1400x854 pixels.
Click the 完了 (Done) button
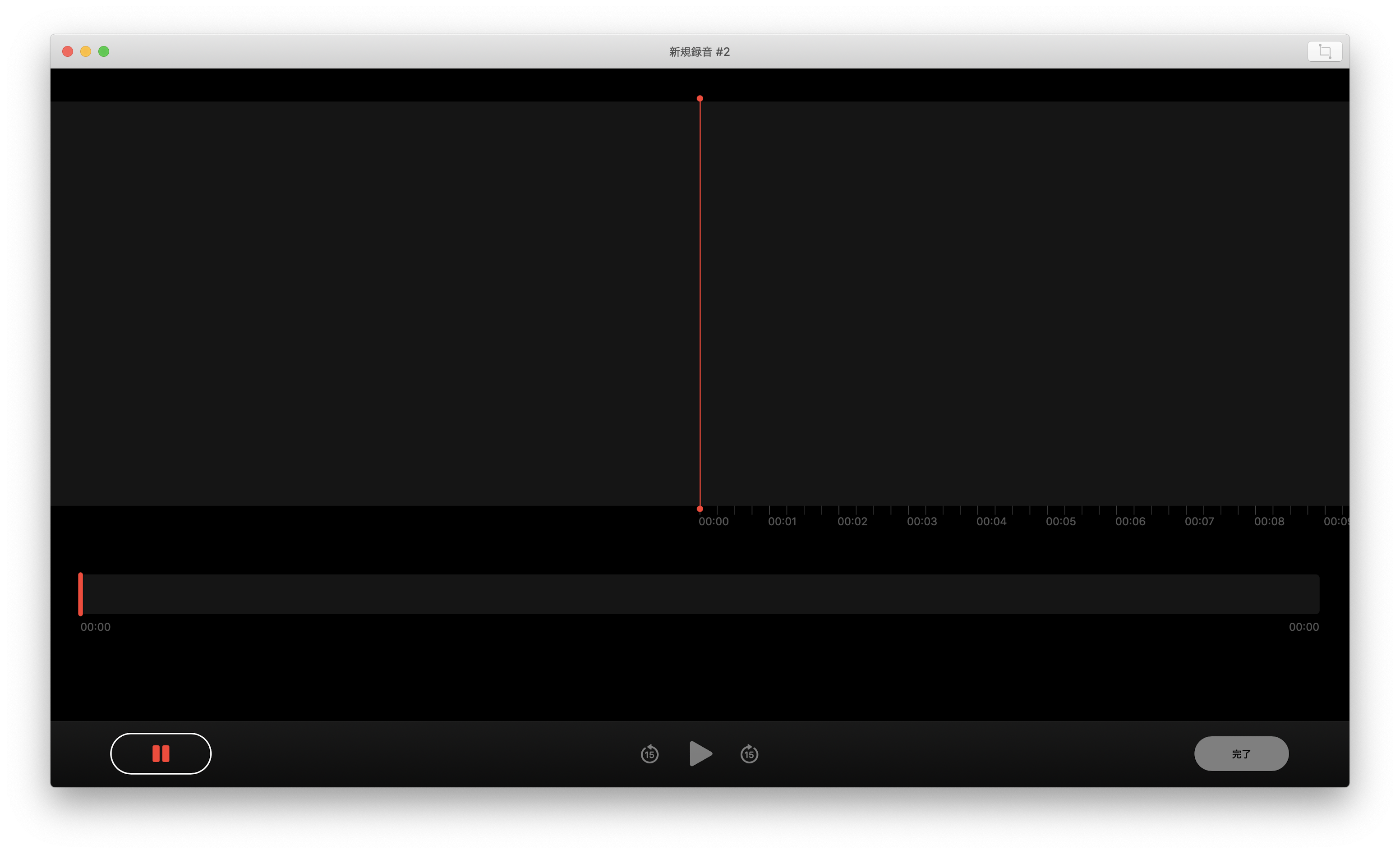coord(1241,754)
